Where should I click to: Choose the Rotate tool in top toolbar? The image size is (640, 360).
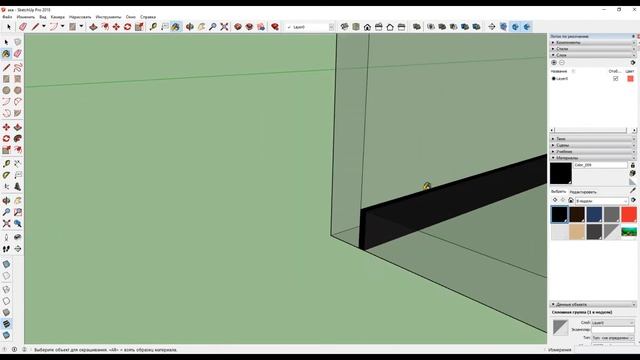pos(128,27)
